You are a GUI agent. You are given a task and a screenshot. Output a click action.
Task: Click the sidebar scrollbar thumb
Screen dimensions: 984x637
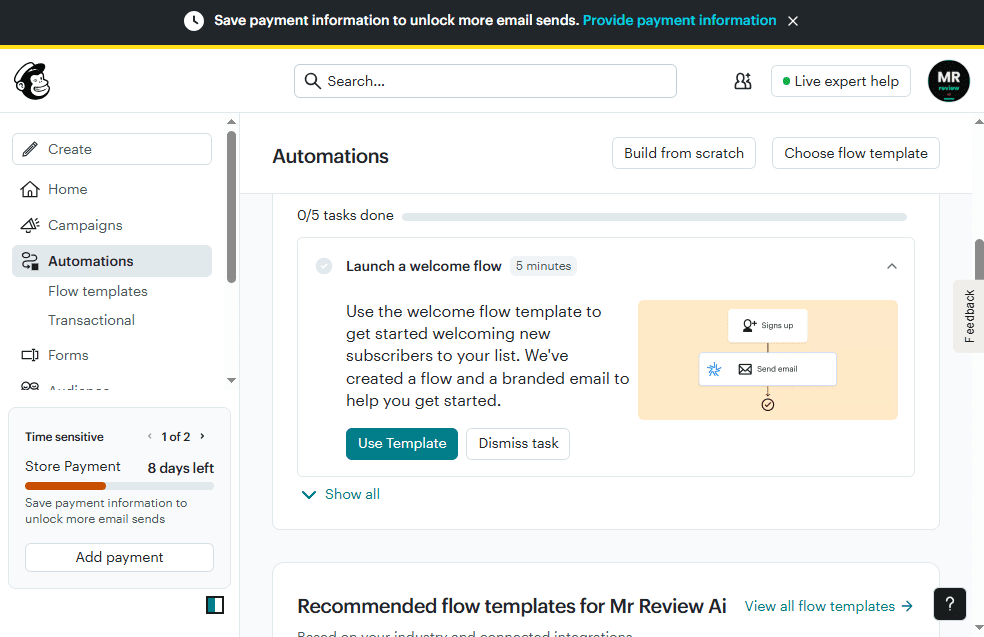(x=231, y=207)
